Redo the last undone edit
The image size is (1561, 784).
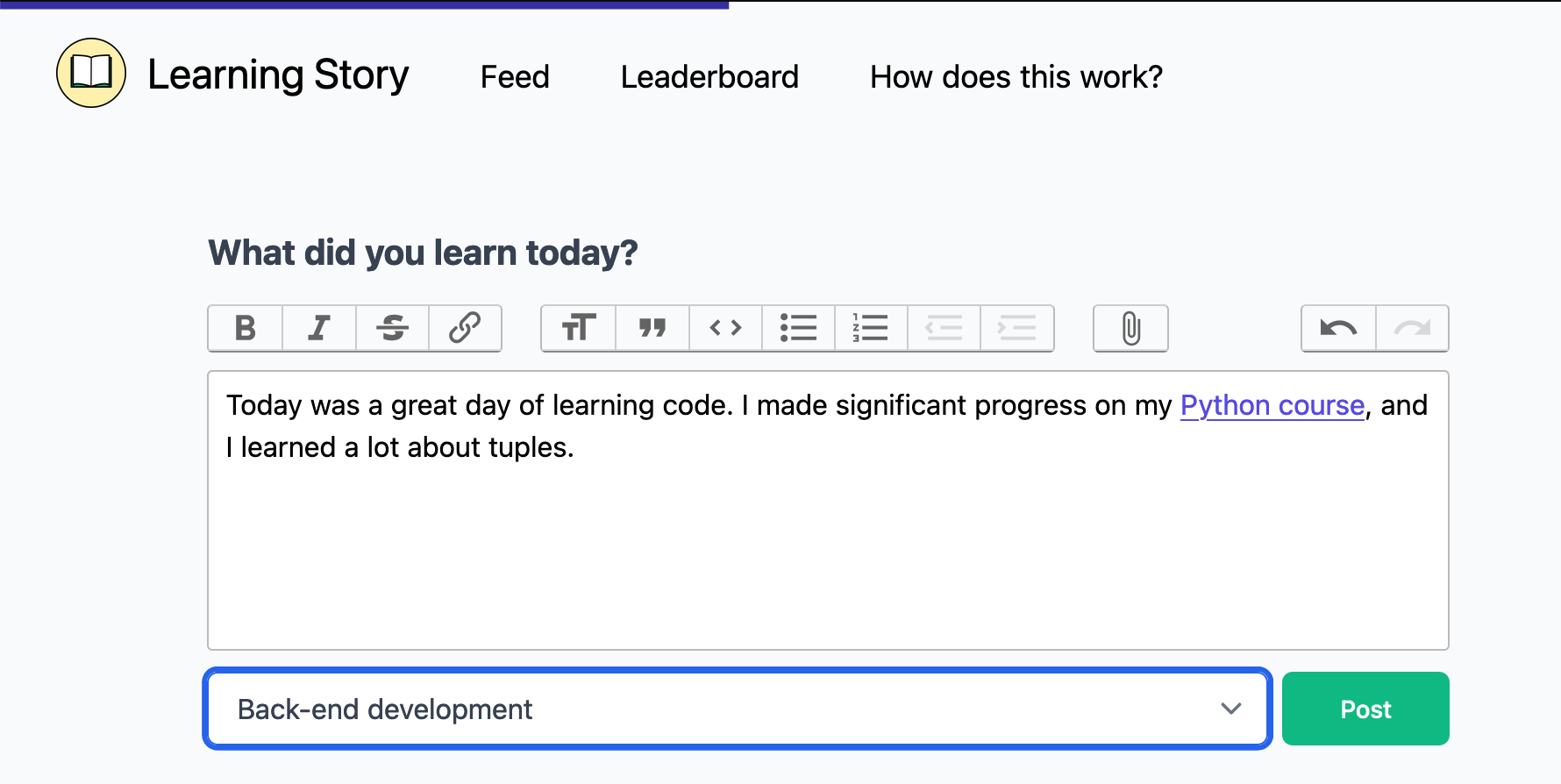click(1412, 328)
